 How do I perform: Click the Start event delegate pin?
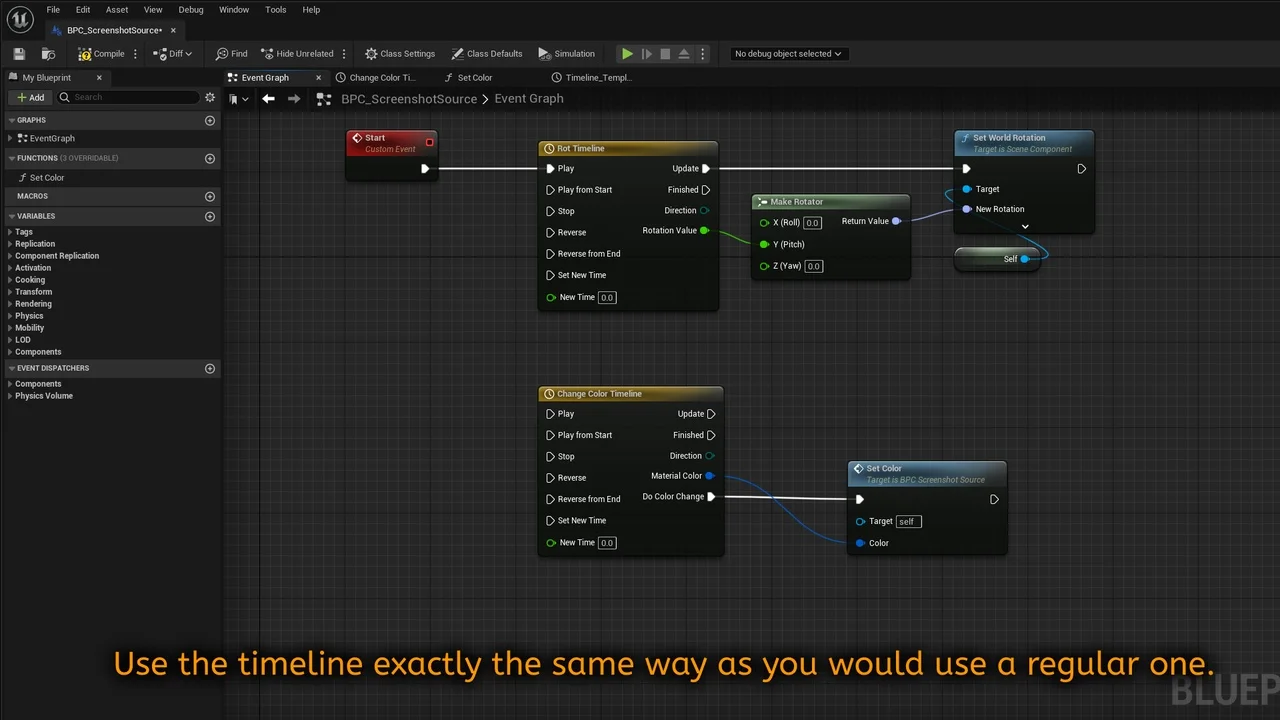point(430,142)
